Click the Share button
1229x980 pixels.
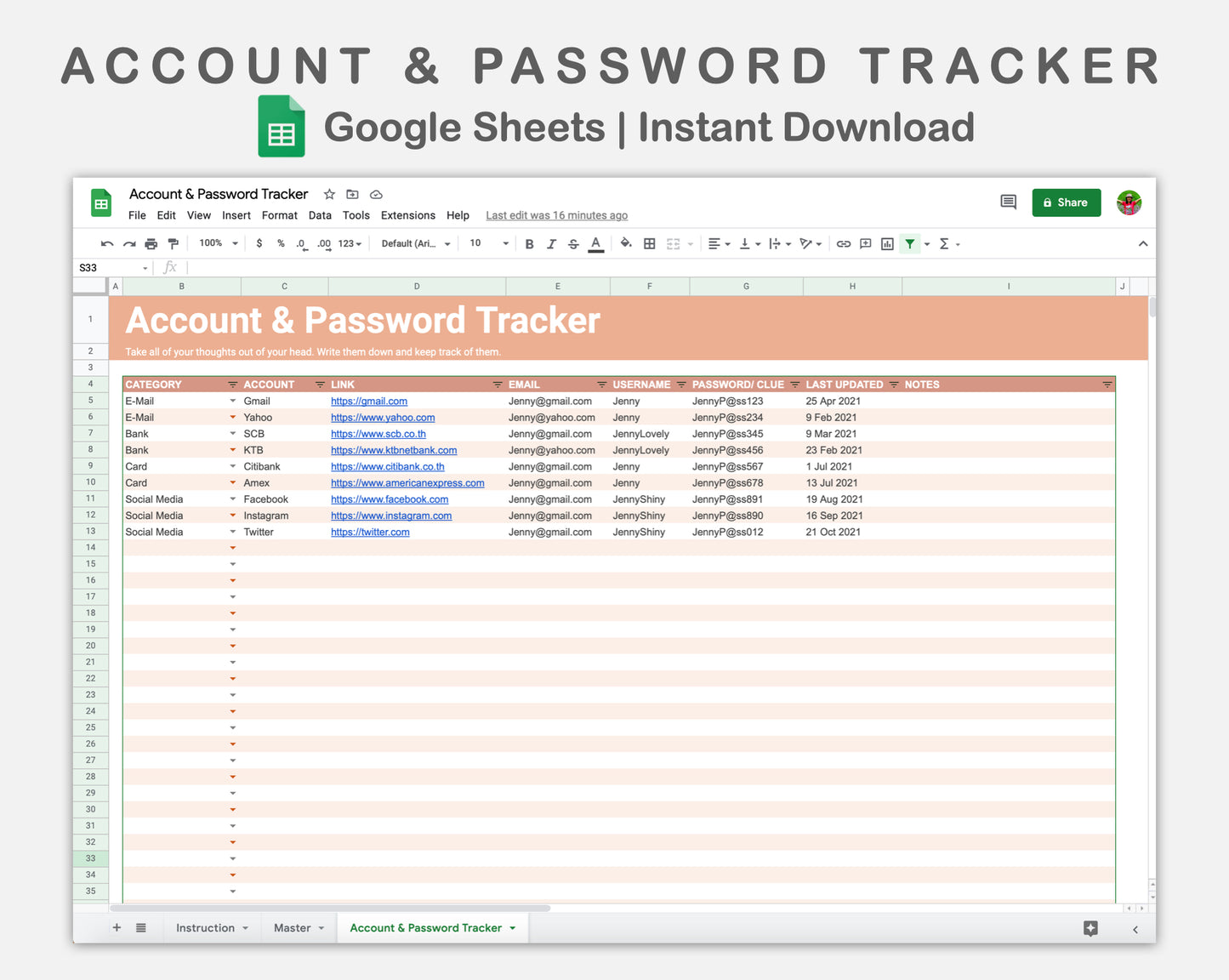(x=1066, y=202)
